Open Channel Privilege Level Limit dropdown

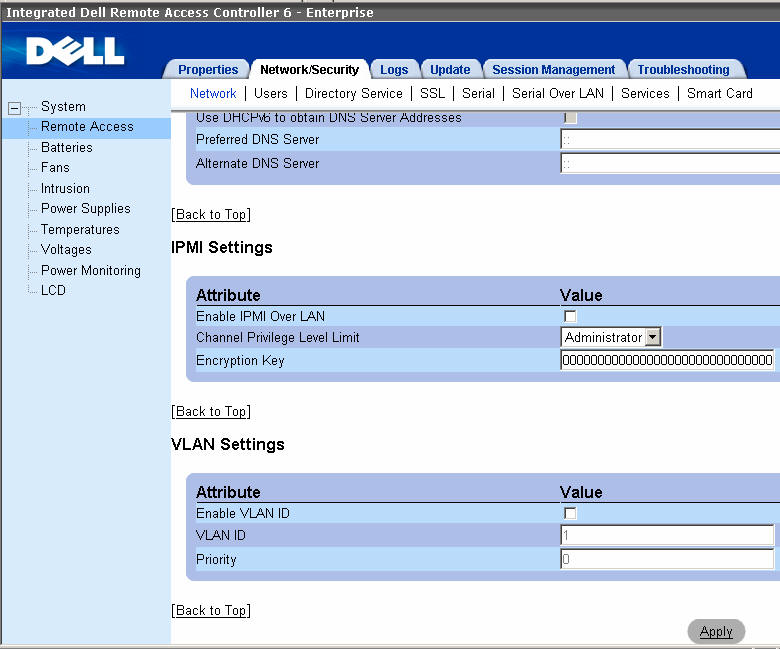[611, 337]
